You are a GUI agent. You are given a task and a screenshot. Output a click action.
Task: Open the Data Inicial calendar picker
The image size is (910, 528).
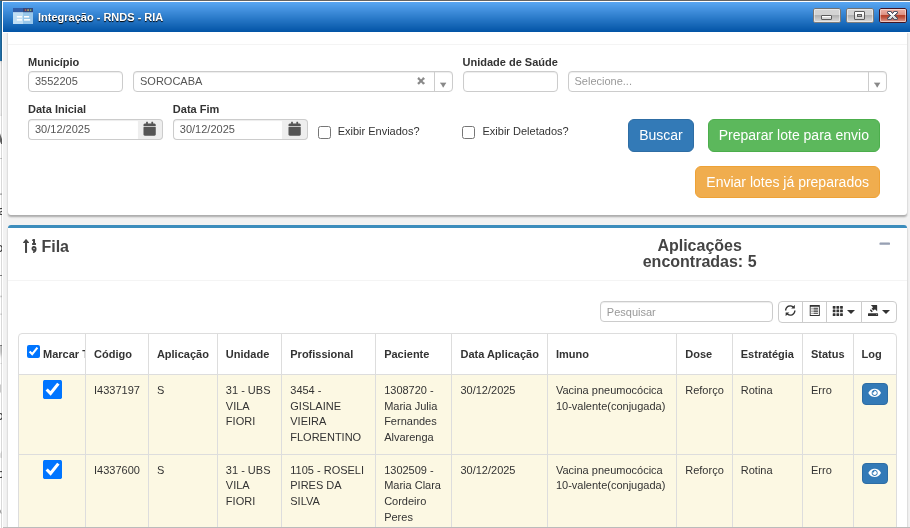coord(150,129)
